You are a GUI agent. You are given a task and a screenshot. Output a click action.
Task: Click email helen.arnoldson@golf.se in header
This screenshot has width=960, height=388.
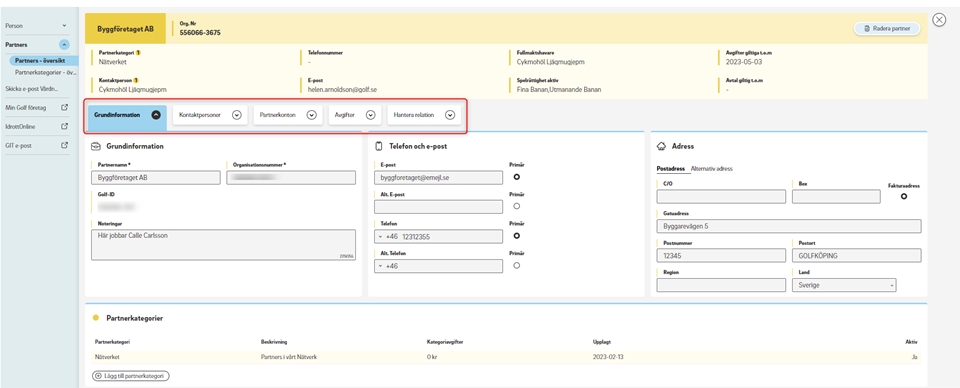click(x=342, y=89)
